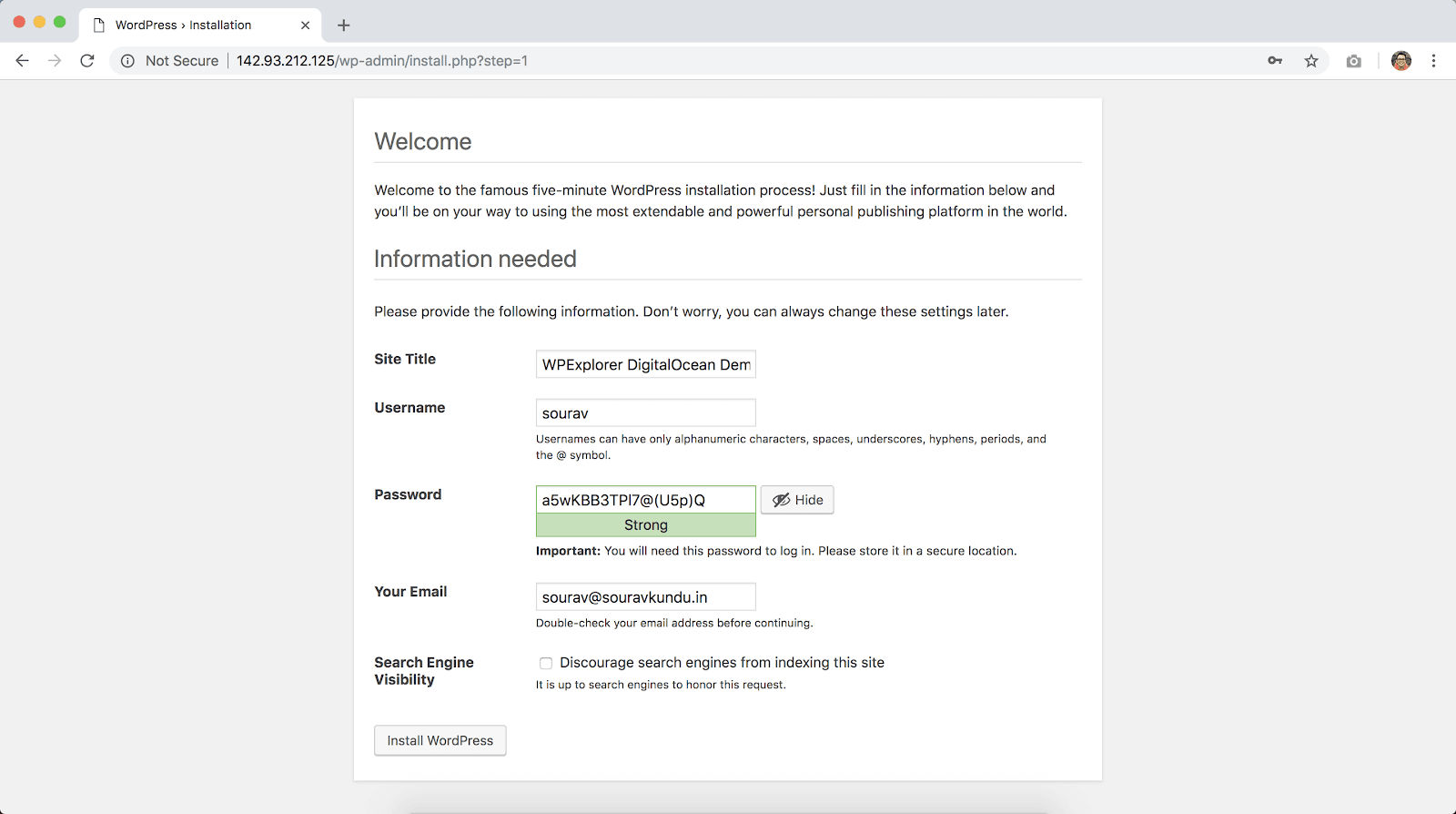Close the WordPress Installation tab

point(305,25)
